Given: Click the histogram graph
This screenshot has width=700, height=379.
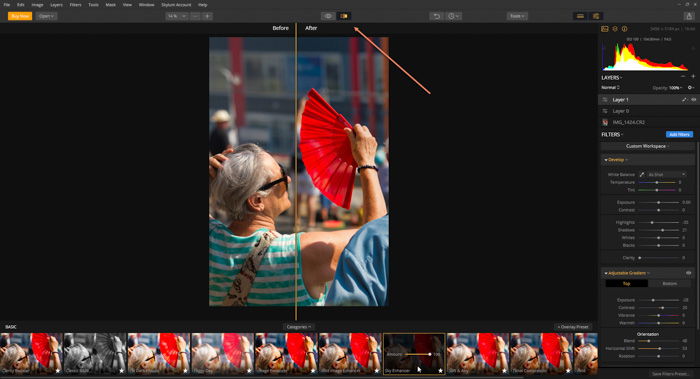Looking at the screenshot, I should tap(646, 57).
